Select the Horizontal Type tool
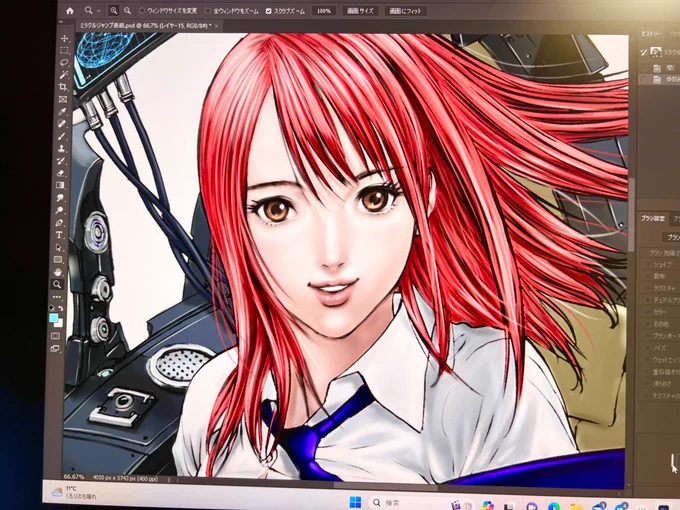Screen dimensions: 680x510 (59, 235)
